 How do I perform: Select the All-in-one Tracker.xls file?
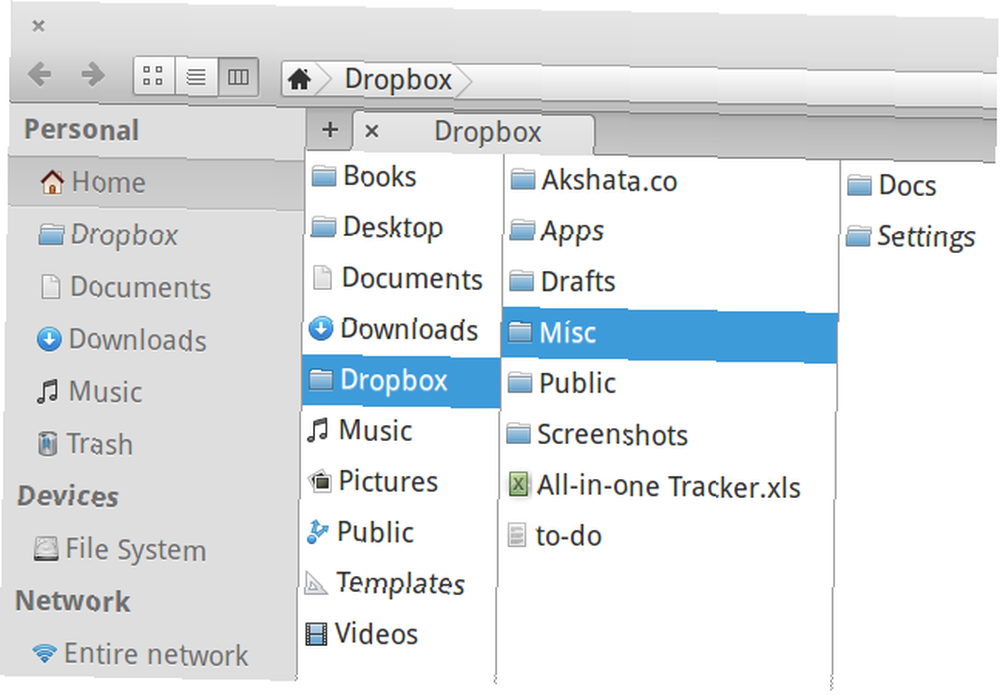click(667, 486)
